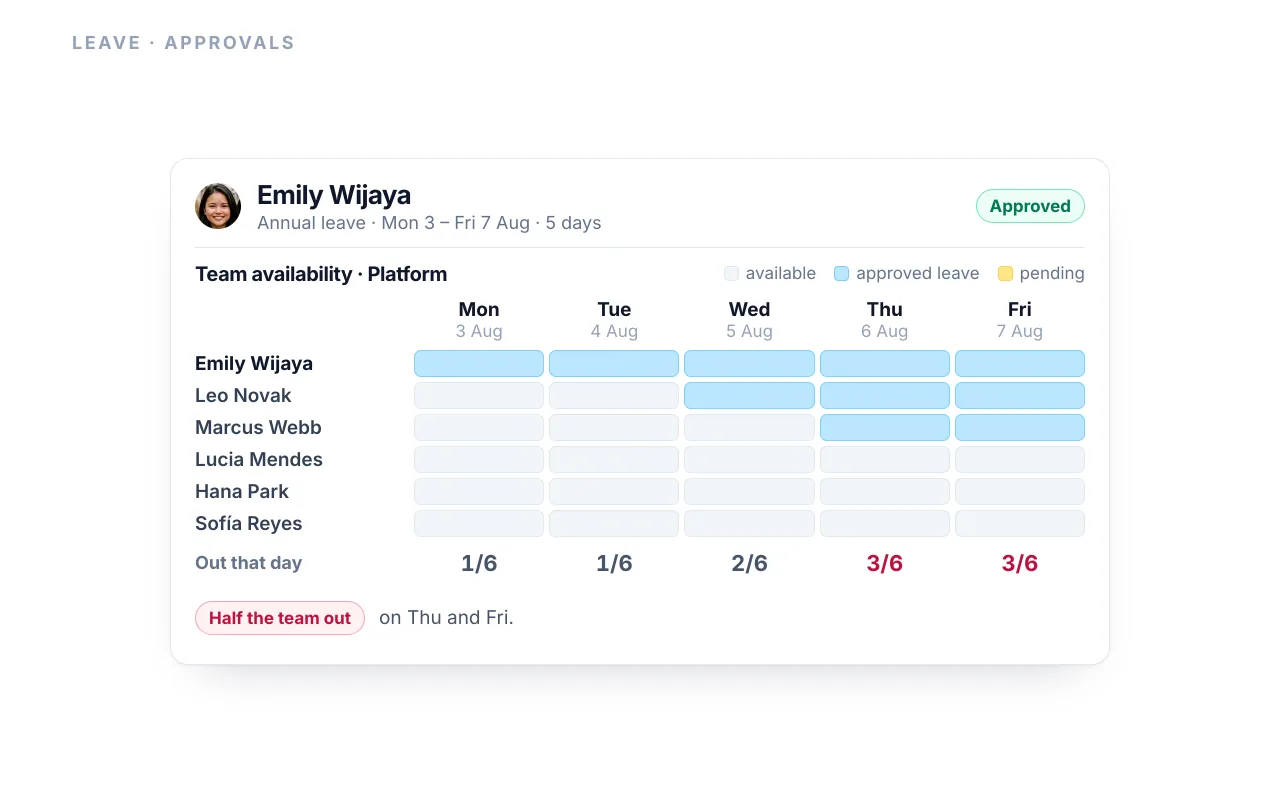This screenshot has height=800, width=1280.
Task: Click Emily Wijaya's row name in table
Action: 254,363
